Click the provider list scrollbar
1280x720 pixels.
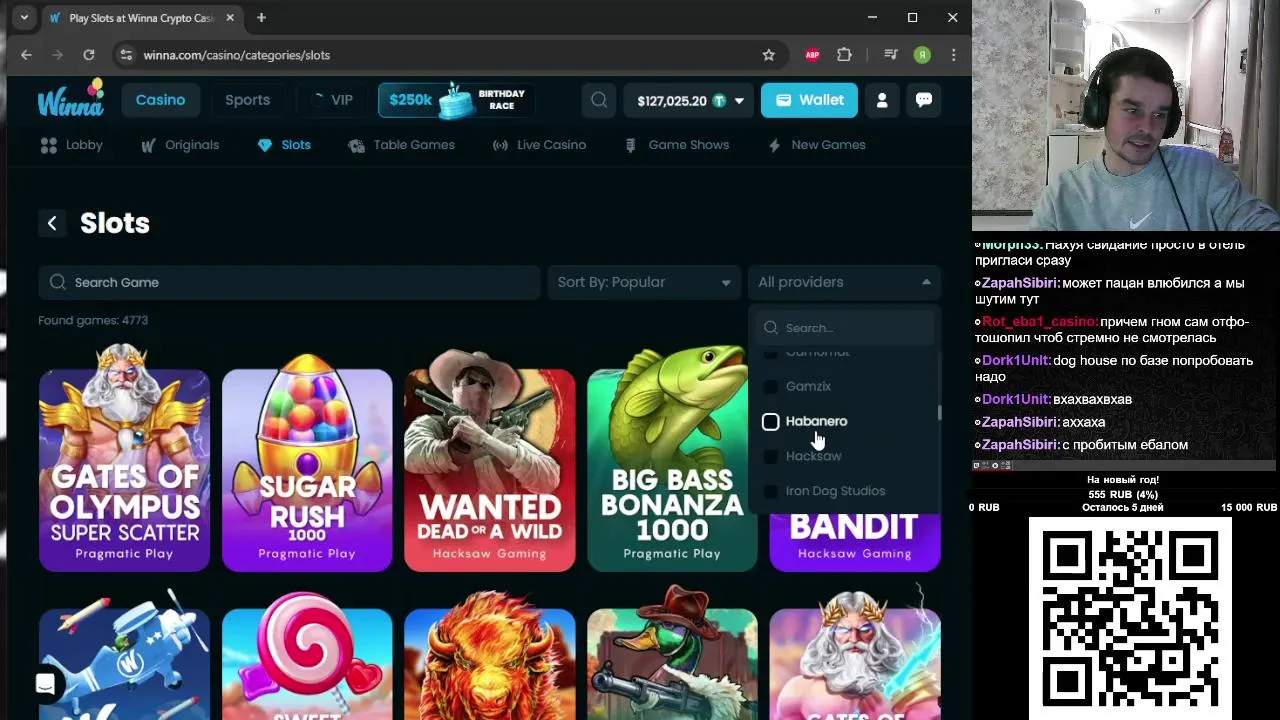(x=939, y=412)
